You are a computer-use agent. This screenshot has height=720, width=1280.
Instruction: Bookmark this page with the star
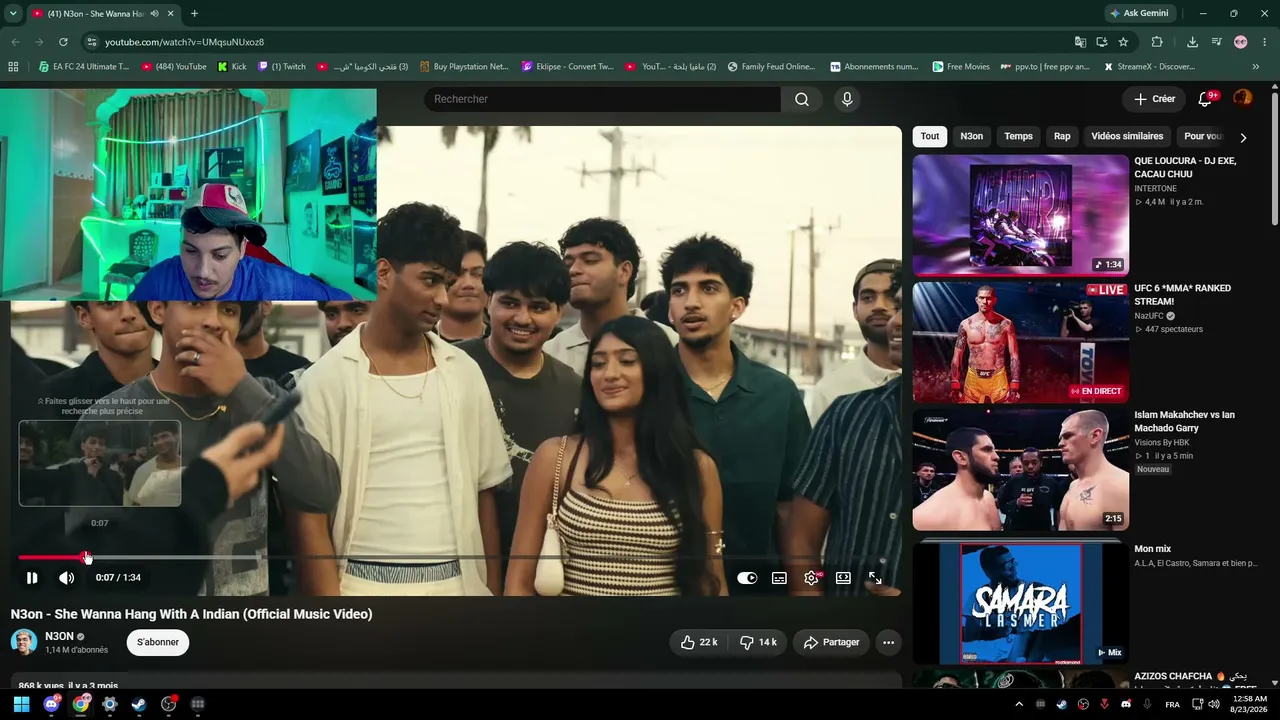point(1124,42)
